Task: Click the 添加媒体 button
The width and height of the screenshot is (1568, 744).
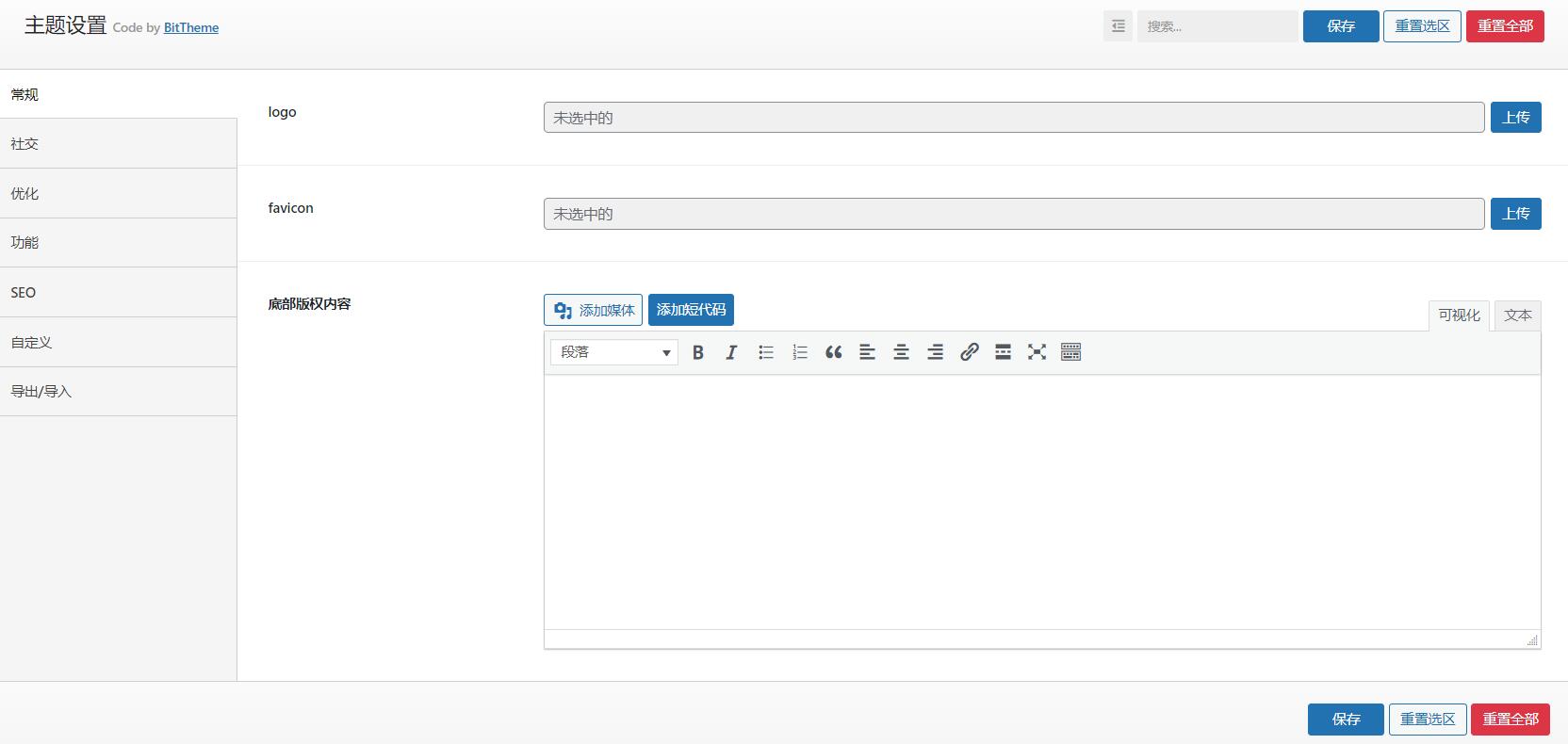Action: (593, 310)
